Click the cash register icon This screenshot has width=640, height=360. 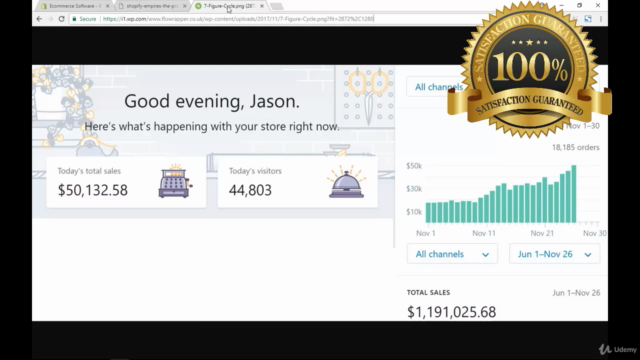(x=175, y=181)
